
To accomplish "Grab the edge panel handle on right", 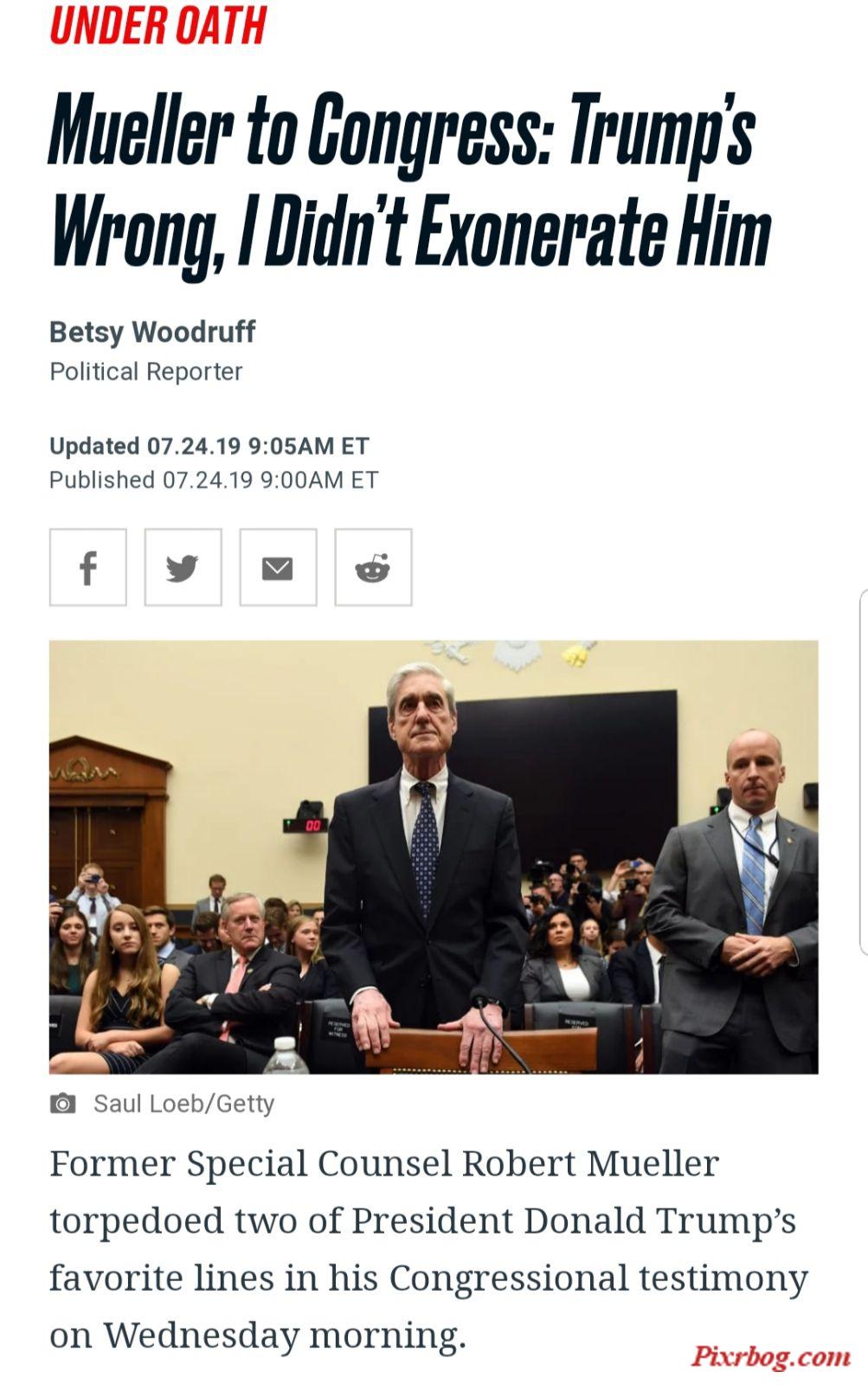I will pyautogui.click(x=864, y=772).
